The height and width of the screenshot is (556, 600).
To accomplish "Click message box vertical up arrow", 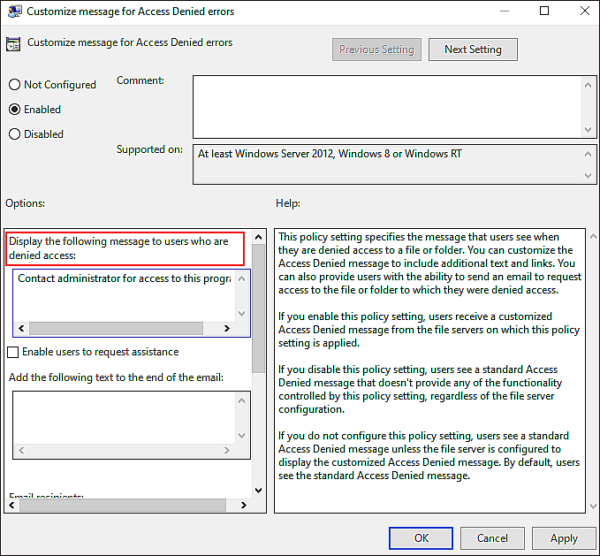I will click(242, 279).
